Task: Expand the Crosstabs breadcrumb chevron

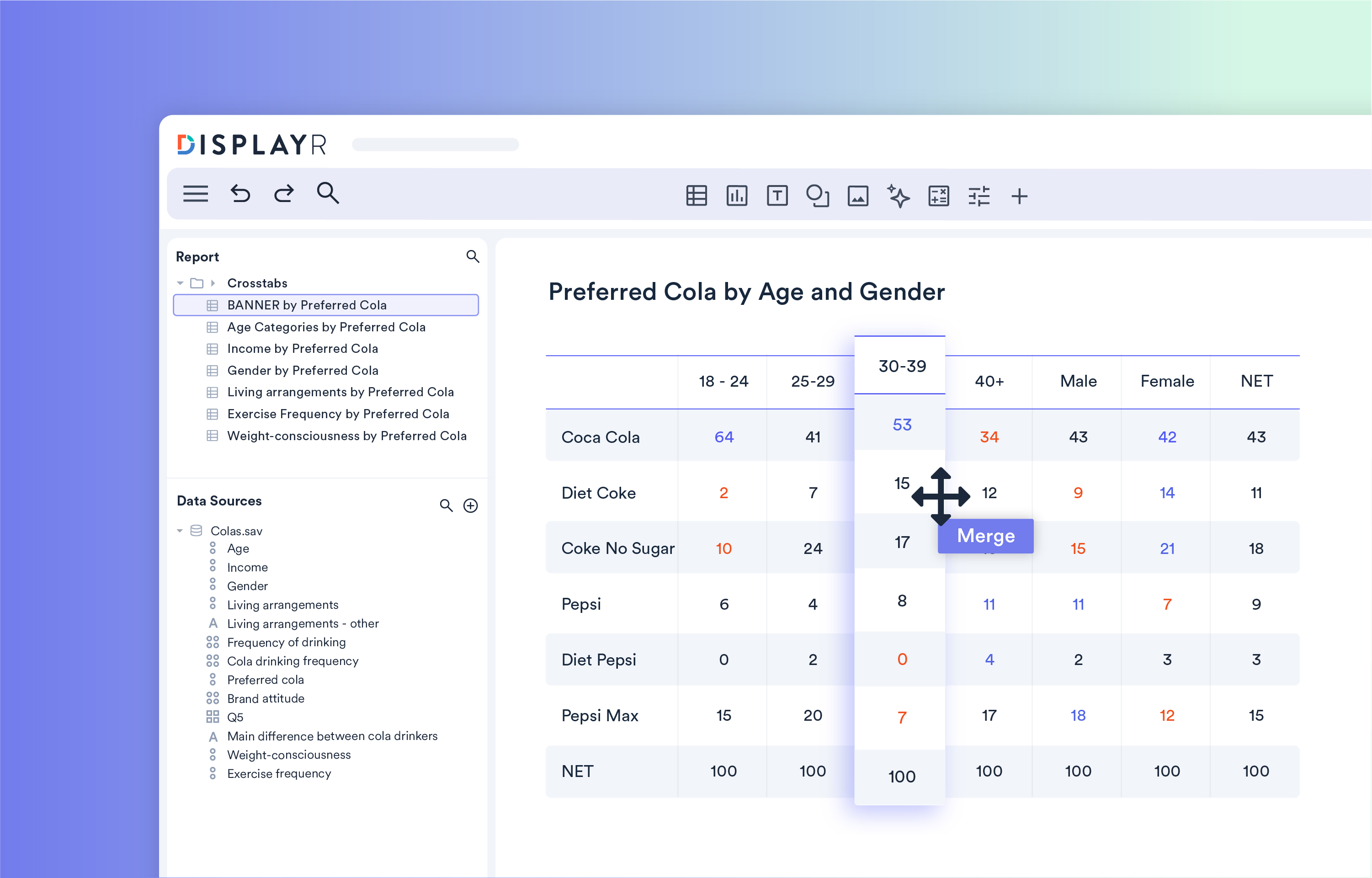Action: [x=214, y=282]
